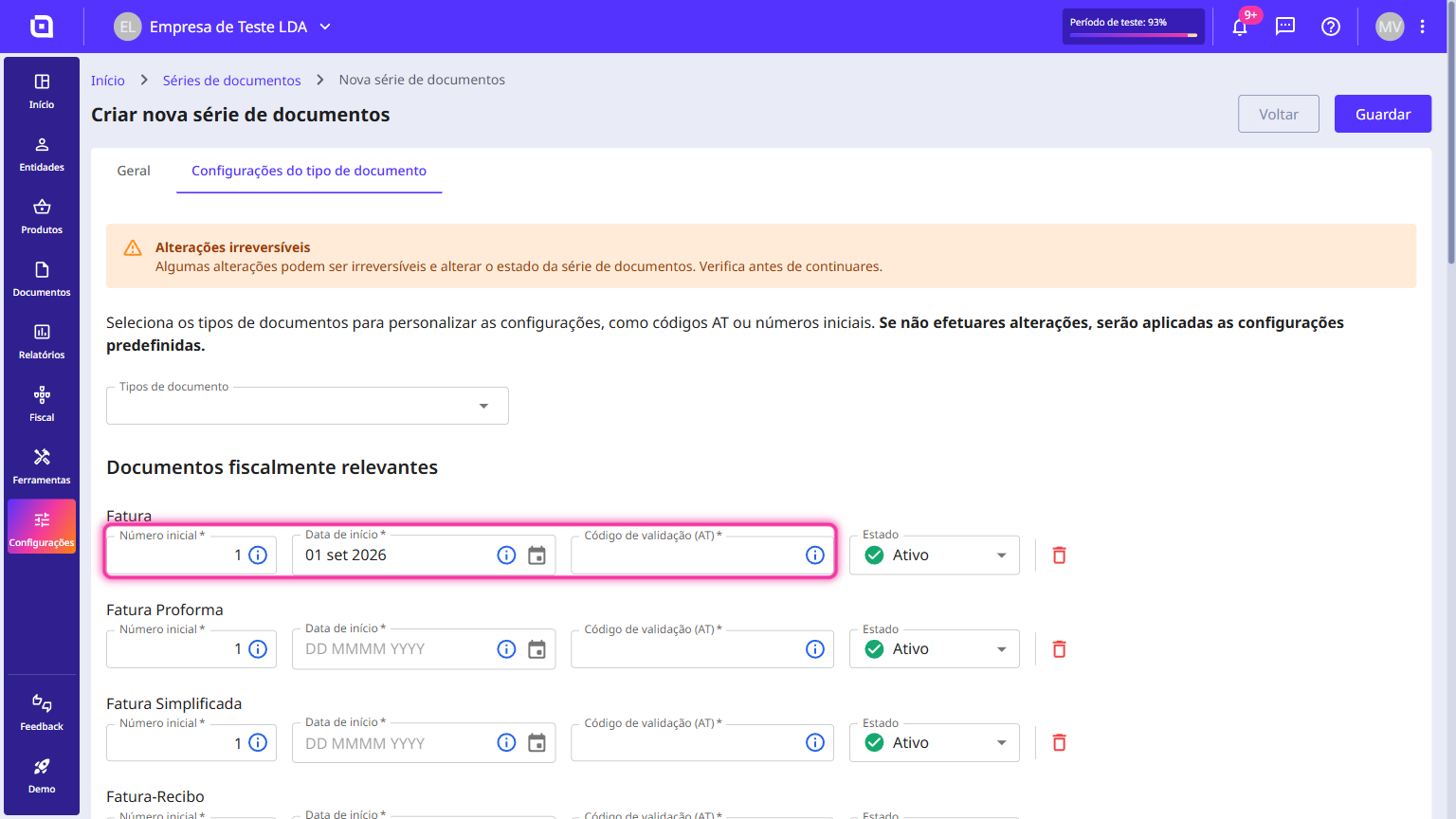Show info for Fatura Código de validação

click(x=815, y=555)
